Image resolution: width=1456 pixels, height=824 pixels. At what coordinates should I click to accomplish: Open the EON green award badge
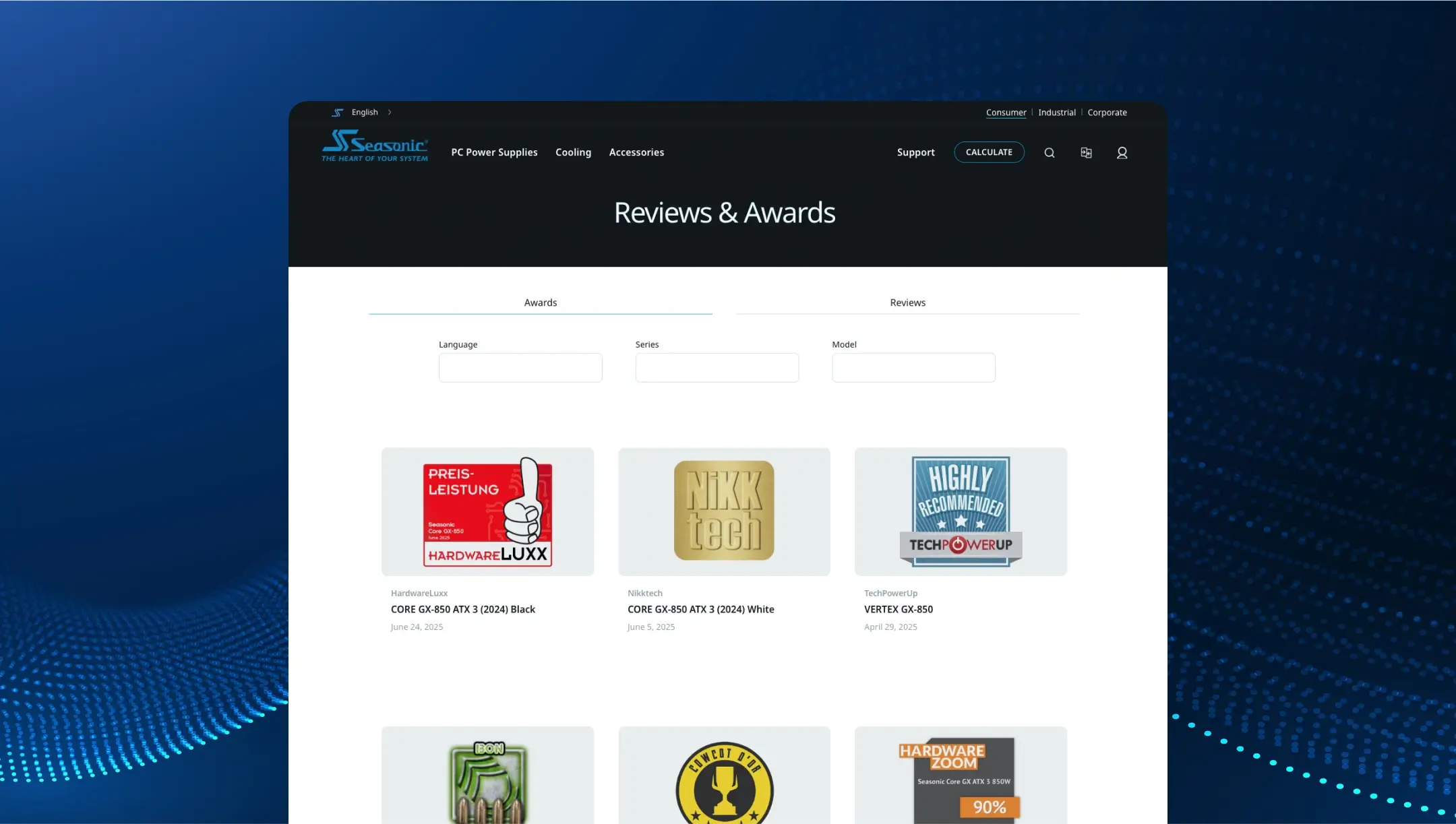(487, 775)
